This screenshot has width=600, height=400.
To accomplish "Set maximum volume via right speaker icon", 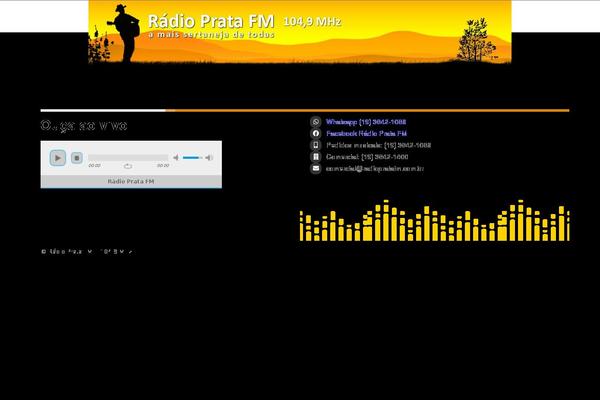I will click(209, 157).
